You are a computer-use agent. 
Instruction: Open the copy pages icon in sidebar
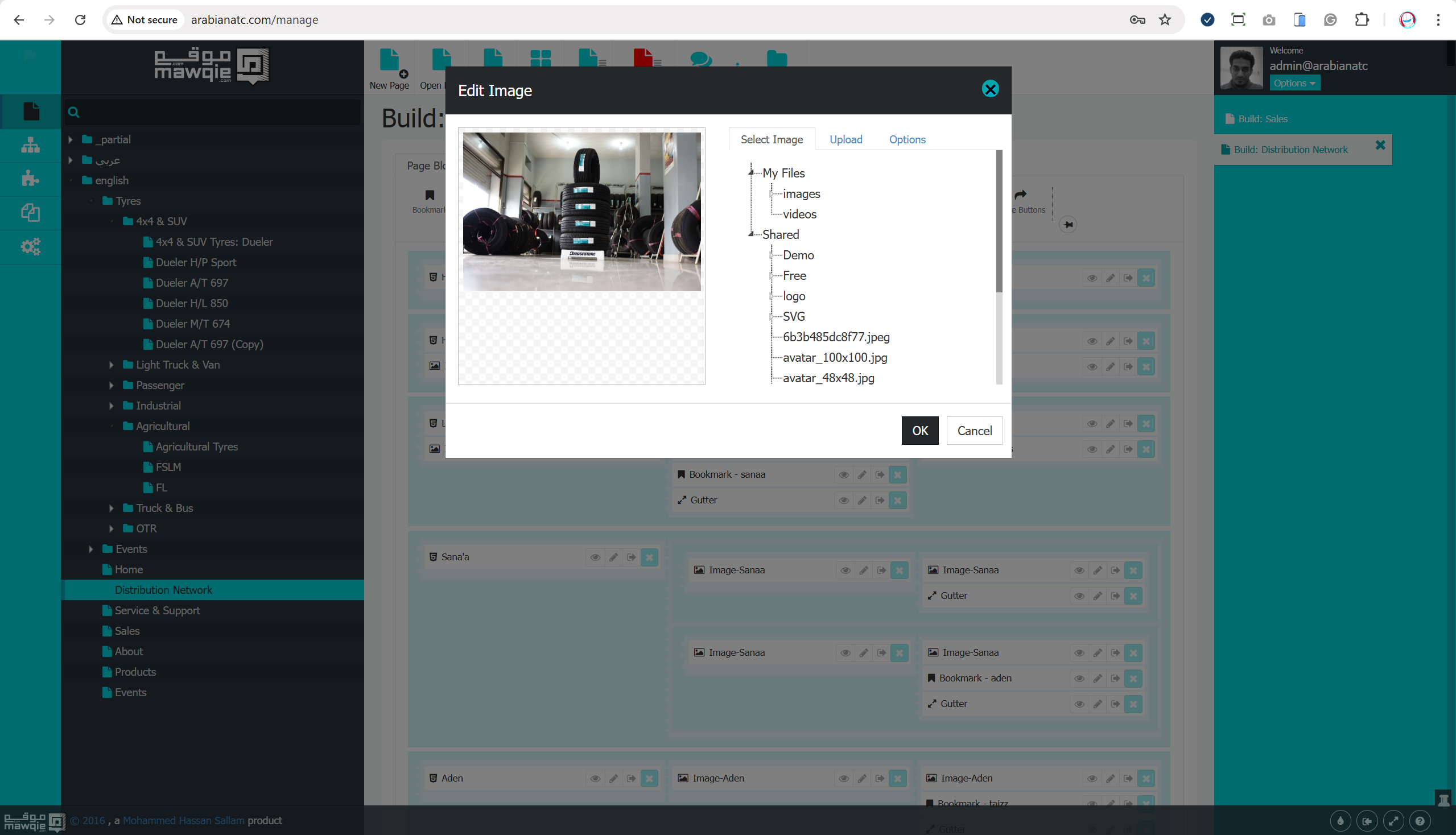click(30, 212)
